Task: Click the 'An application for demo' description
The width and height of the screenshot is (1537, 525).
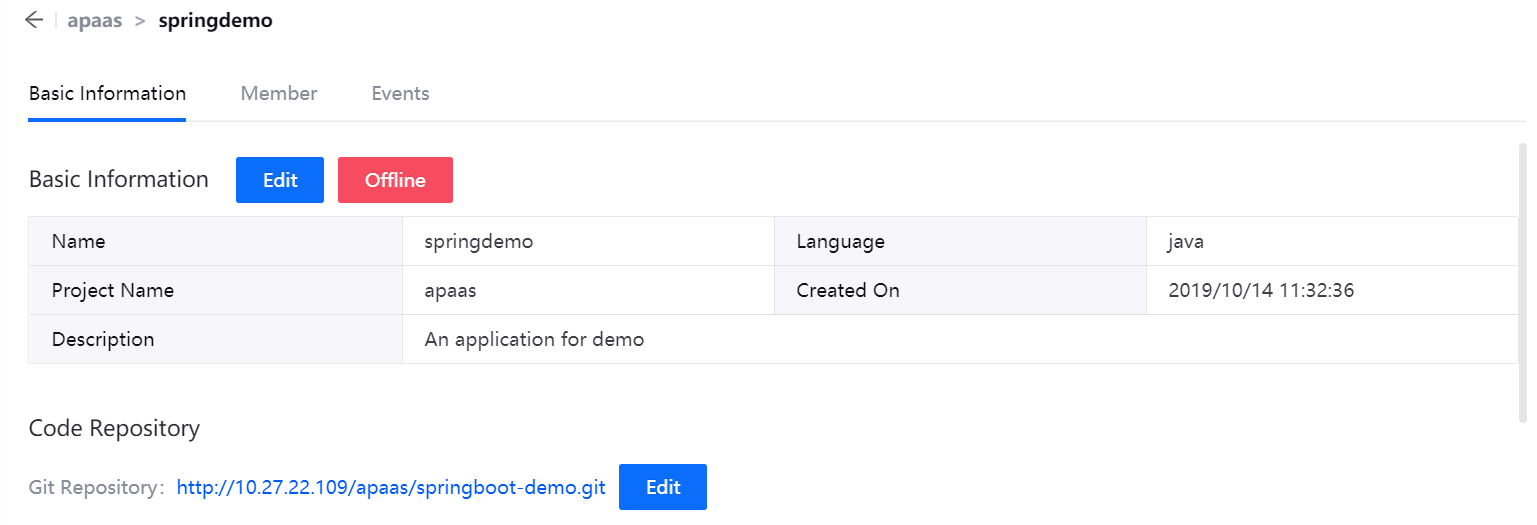Action: point(534,340)
